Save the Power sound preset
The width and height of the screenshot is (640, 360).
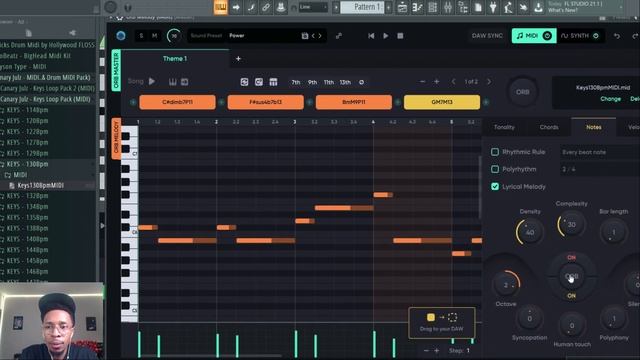(304, 36)
